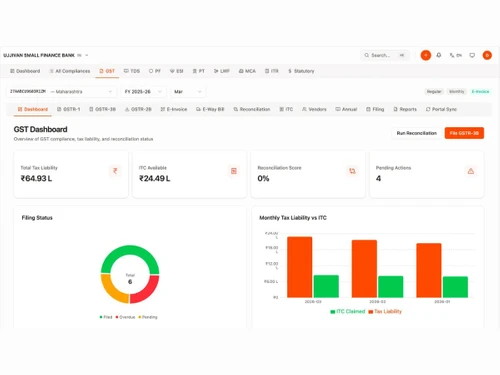Toggle the Pending legend entry
500x375 pixels.
(148, 317)
